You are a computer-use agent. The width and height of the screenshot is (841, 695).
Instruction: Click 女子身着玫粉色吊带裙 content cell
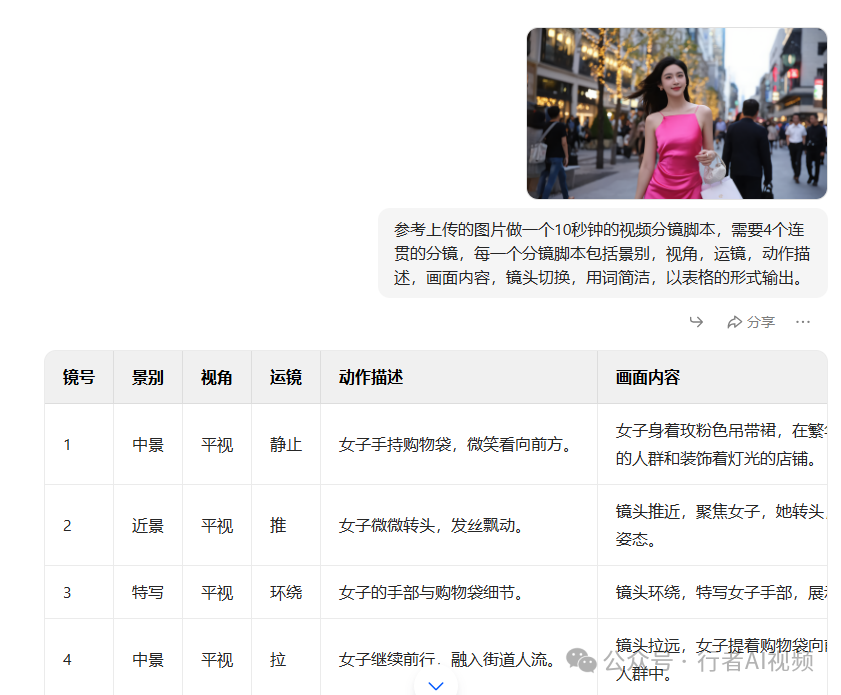tap(713, 445)
